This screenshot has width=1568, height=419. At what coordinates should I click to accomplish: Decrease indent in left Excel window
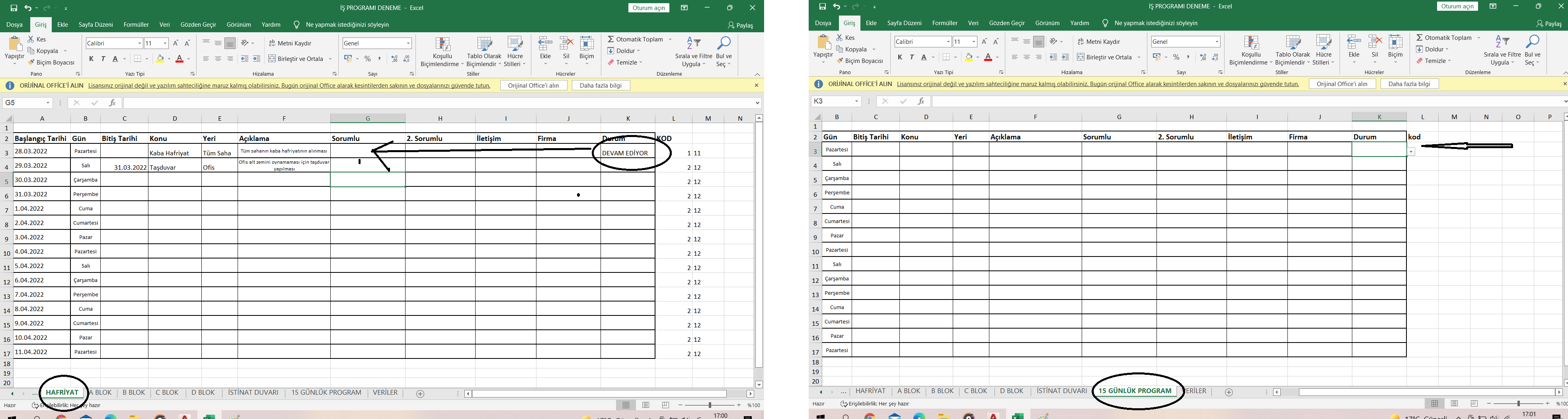(x=245, y=59)
